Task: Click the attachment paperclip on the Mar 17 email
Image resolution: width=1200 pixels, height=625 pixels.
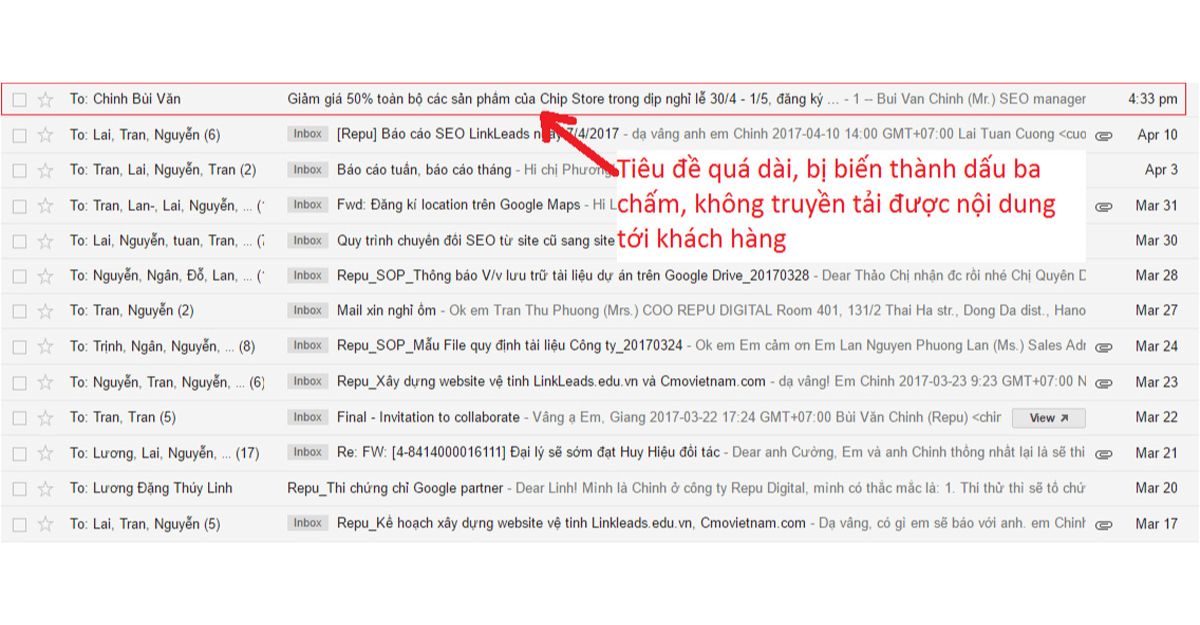Action: pyautogui.click(x=1103, y=524)
